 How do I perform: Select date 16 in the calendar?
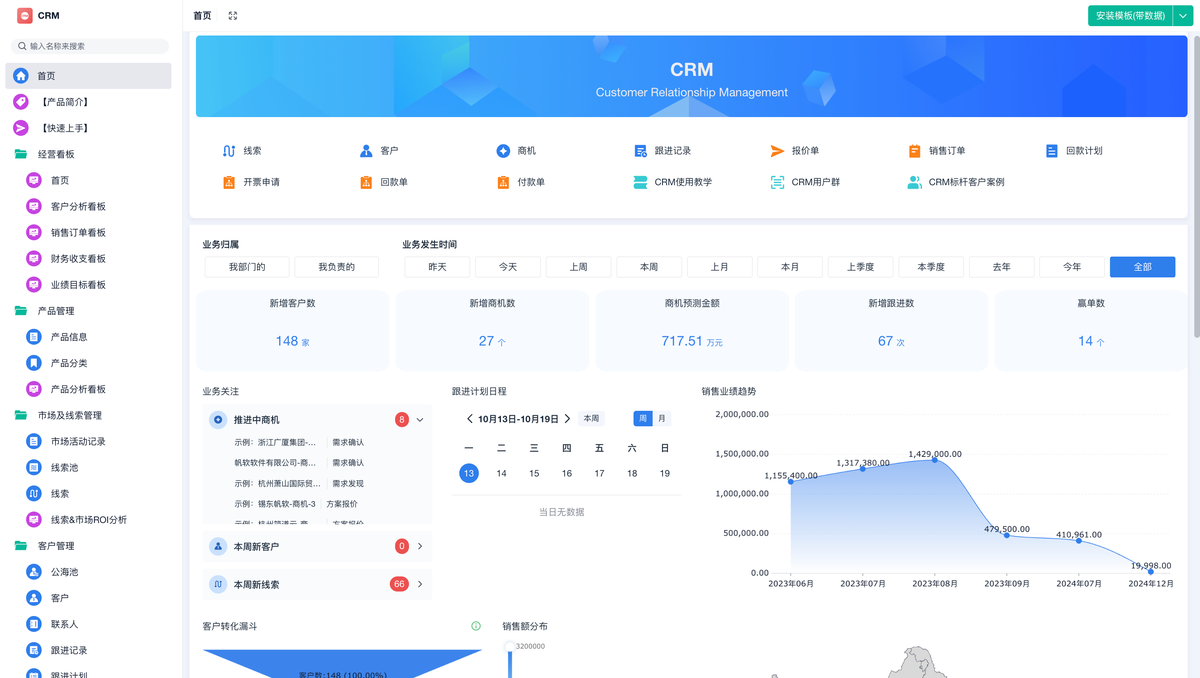tap(567, 473)
